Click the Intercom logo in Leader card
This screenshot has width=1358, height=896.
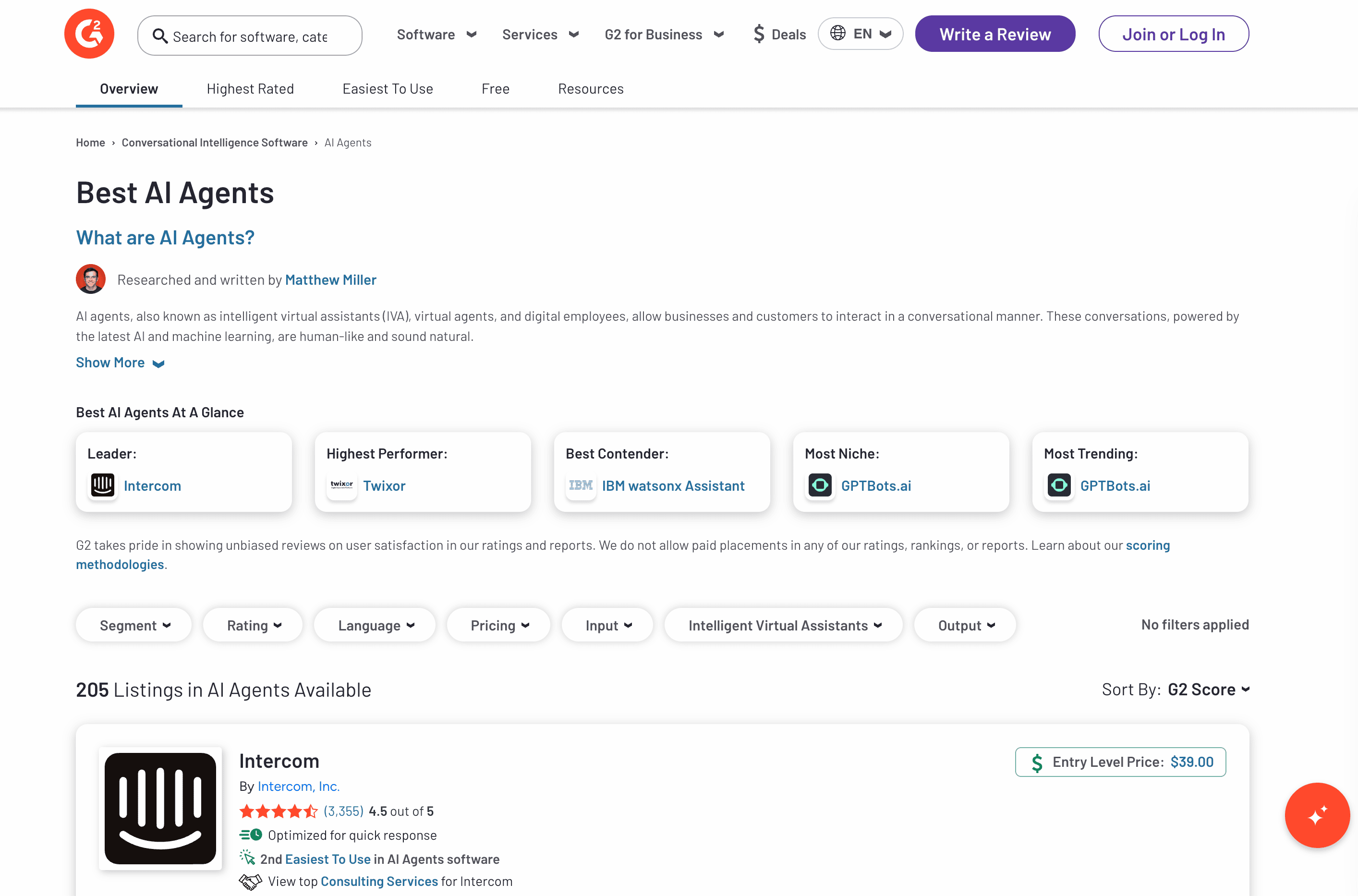[x=103, y=485]
